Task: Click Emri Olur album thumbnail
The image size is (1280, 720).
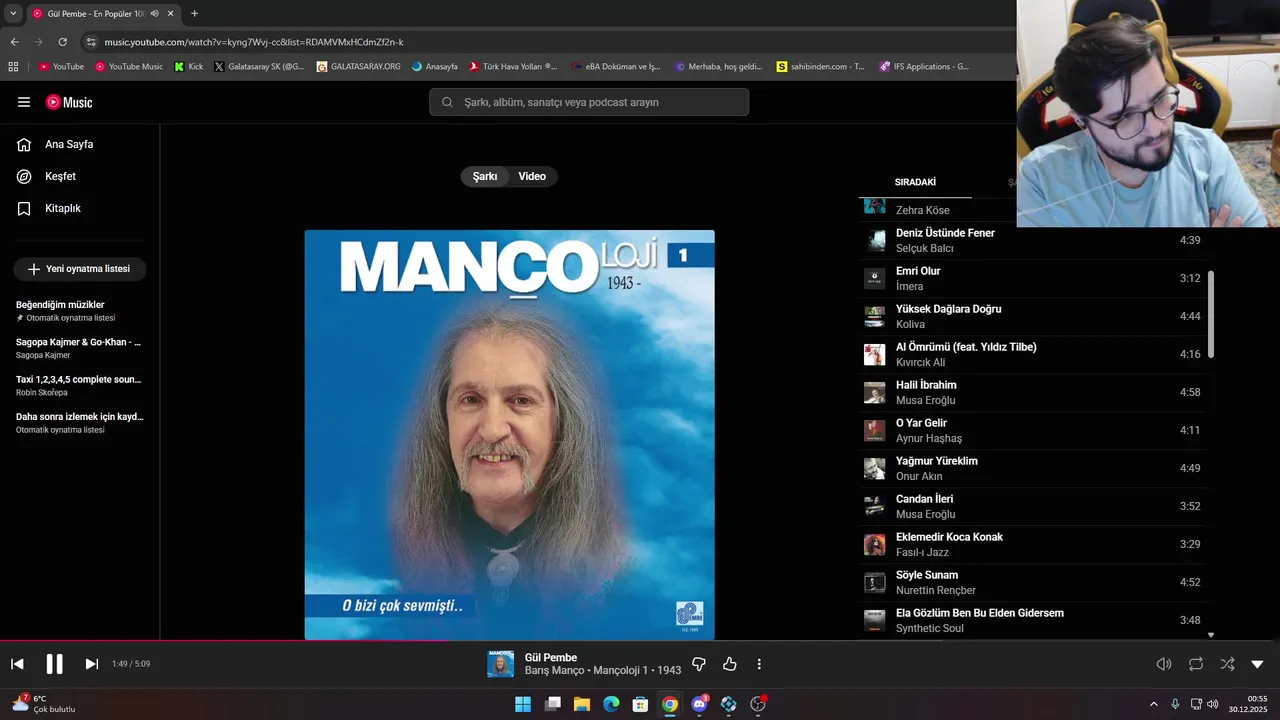Action: tap(875, 278)
